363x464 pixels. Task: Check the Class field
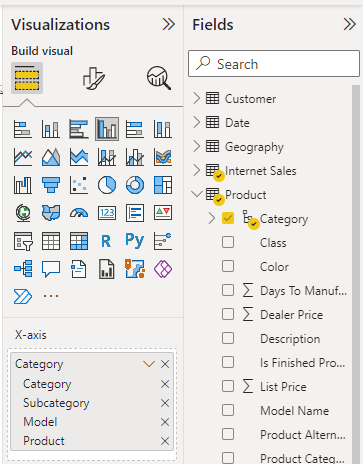click(x=228, y=242)
